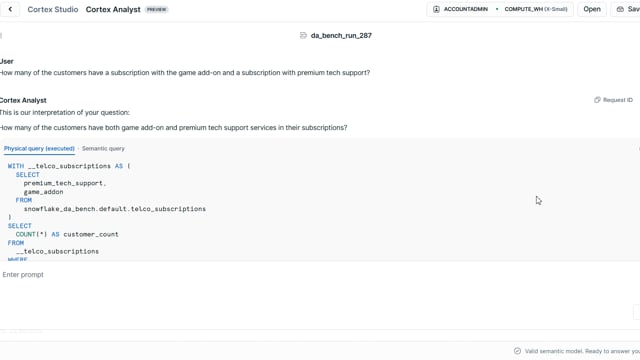
Task: Click the green warehouse status dot
Action: coord(497,9)
